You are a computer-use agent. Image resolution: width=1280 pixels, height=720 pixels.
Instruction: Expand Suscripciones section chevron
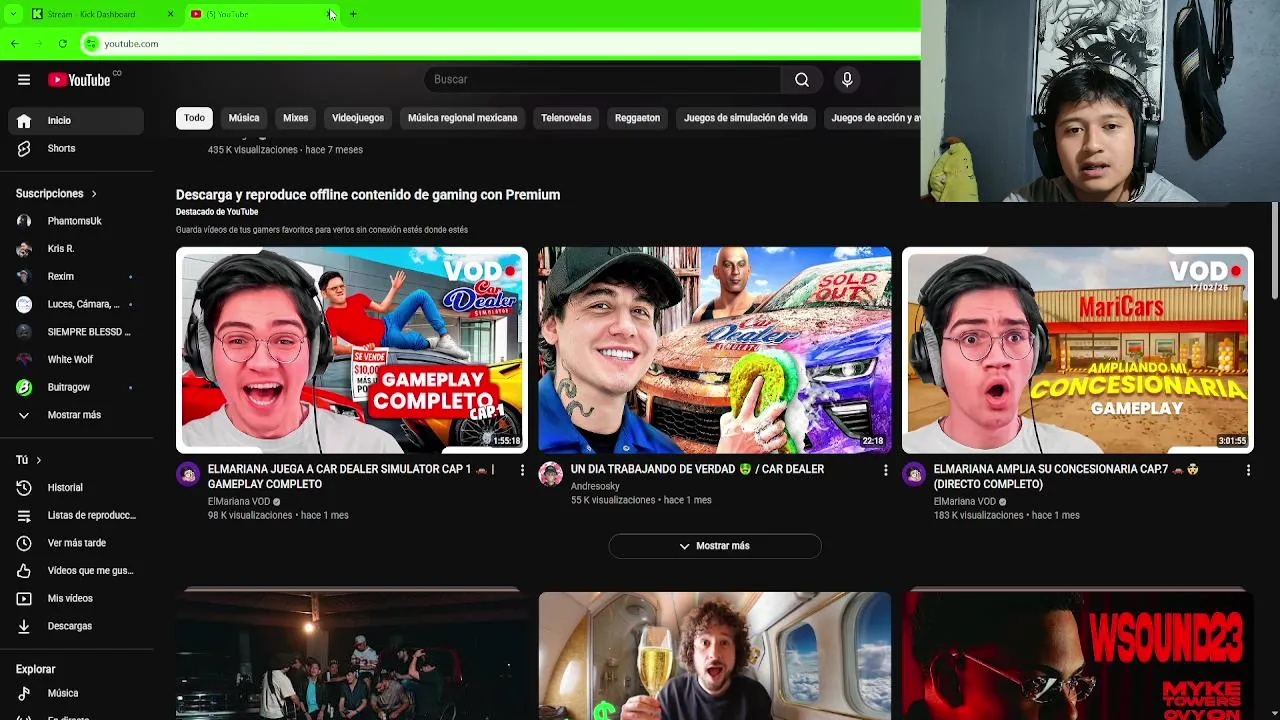coord(94,194)
